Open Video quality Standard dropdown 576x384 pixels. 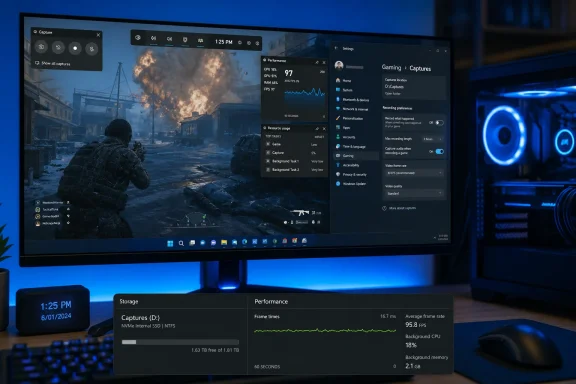(x=414, y=193)
